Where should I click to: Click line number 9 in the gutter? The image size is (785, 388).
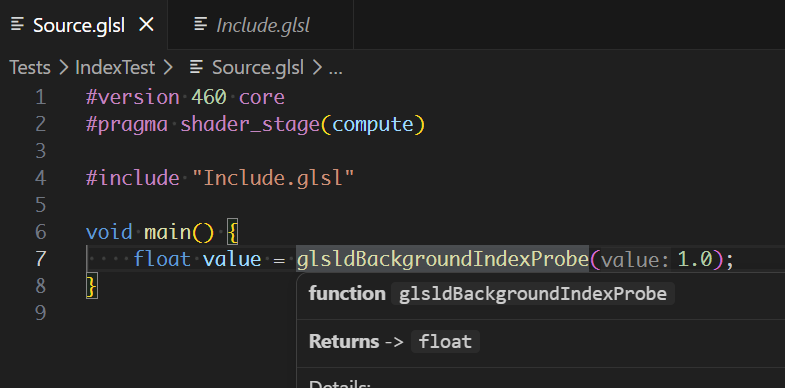tap(41, 313)
